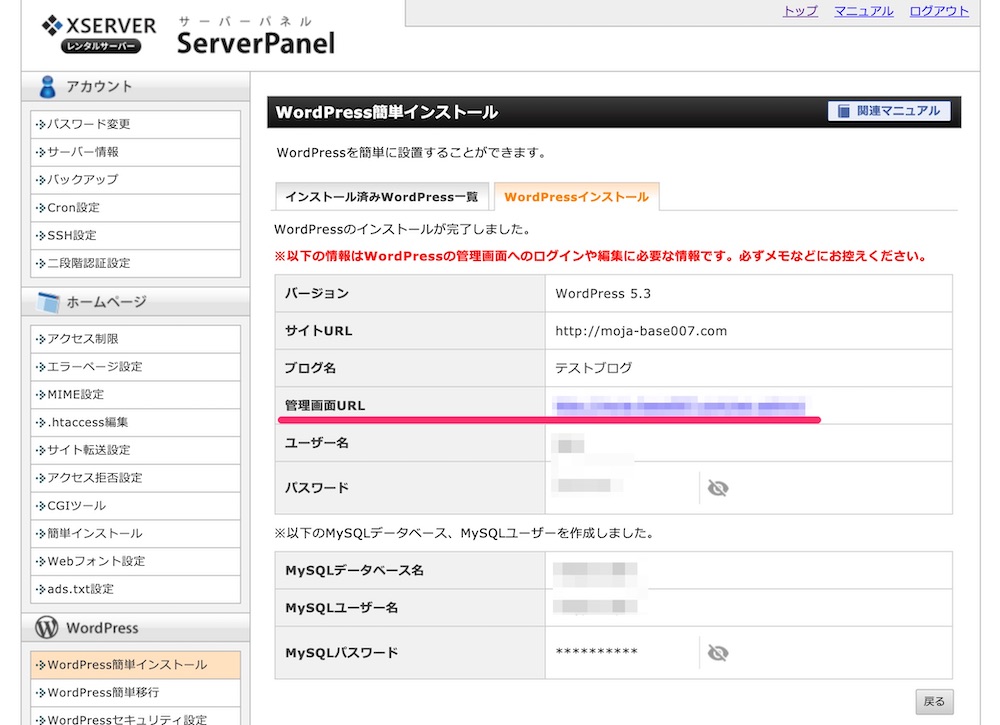
Task: Open サイト転送設定 menu item
Action: (x=135, y=450)
